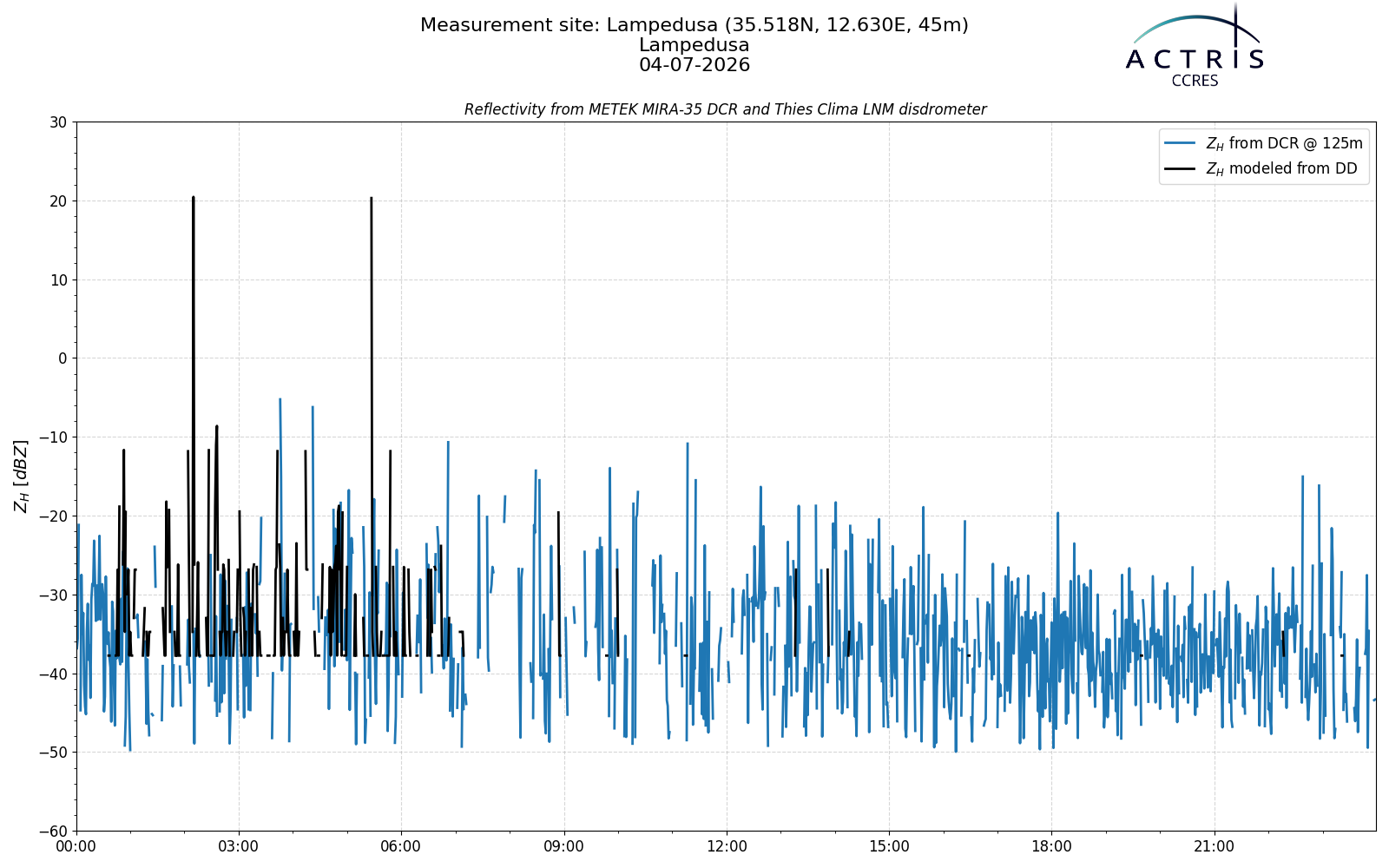Click the x-axis time label 21:00

[1214, 846]
